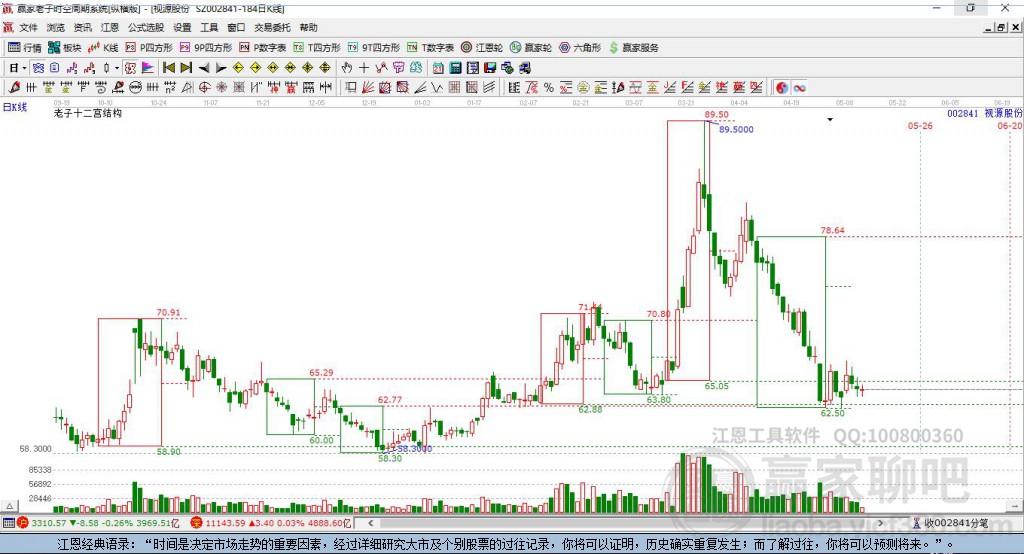This screenshot has height=554, width=1024.
Task: Select the crosshair cursor tool
Action: tap(364, 68)
